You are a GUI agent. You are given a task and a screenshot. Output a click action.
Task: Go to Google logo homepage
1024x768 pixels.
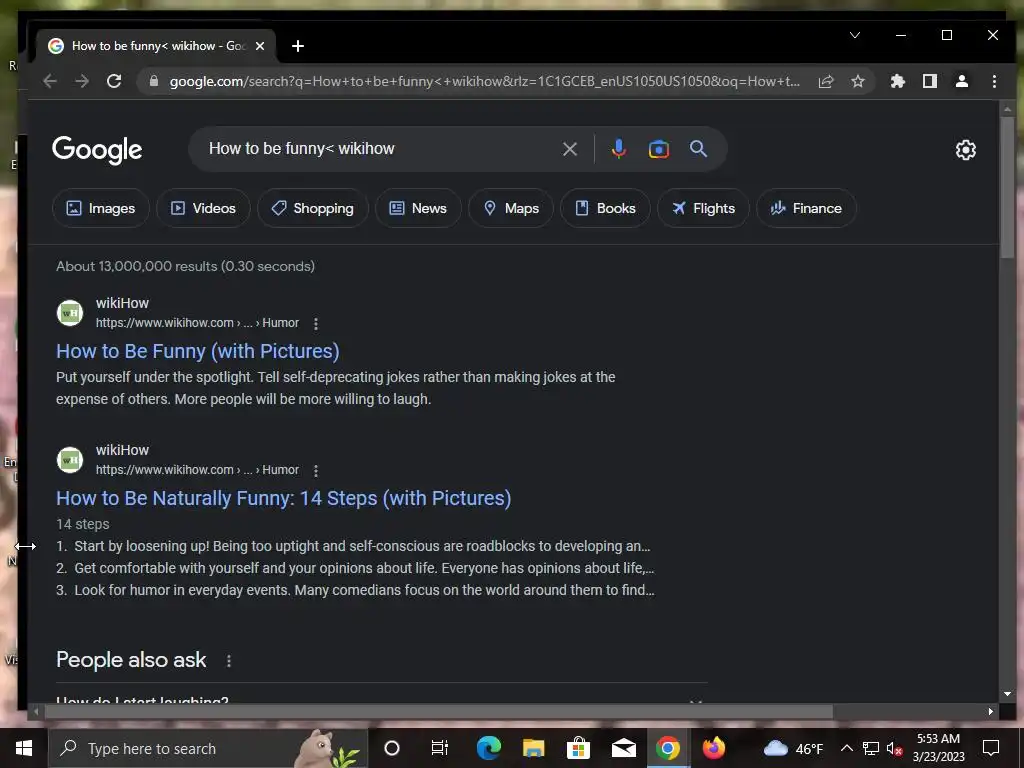(97, 150)
